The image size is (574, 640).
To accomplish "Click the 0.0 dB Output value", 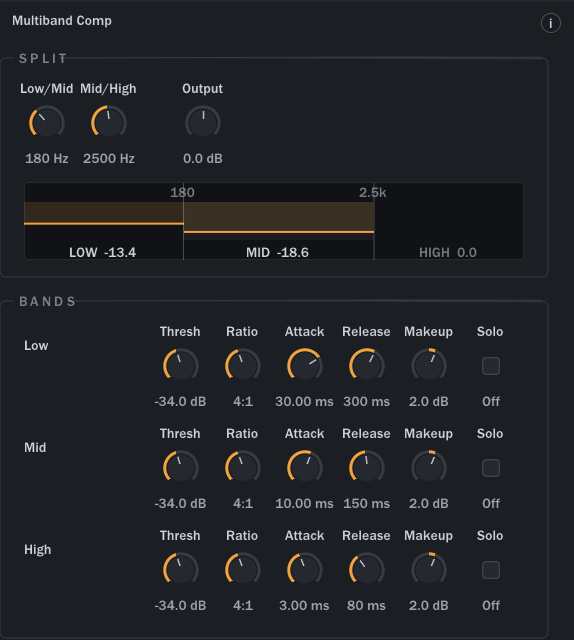I will 203,158.
